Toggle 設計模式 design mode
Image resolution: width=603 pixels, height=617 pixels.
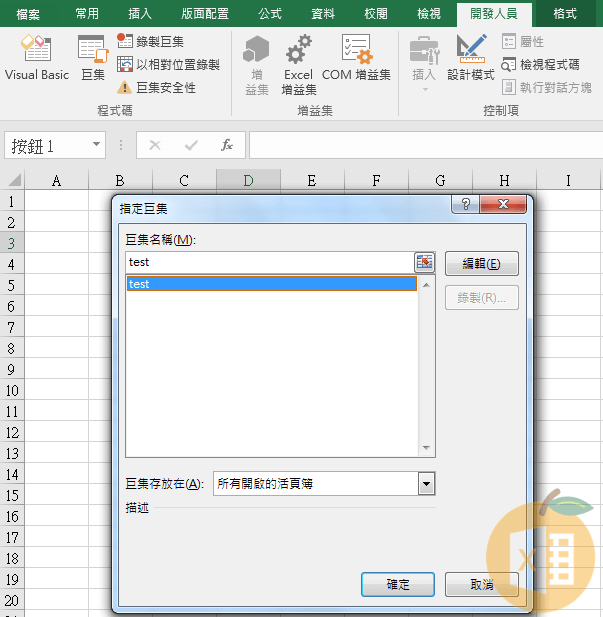pyautogui.click(x=470, y=57)
